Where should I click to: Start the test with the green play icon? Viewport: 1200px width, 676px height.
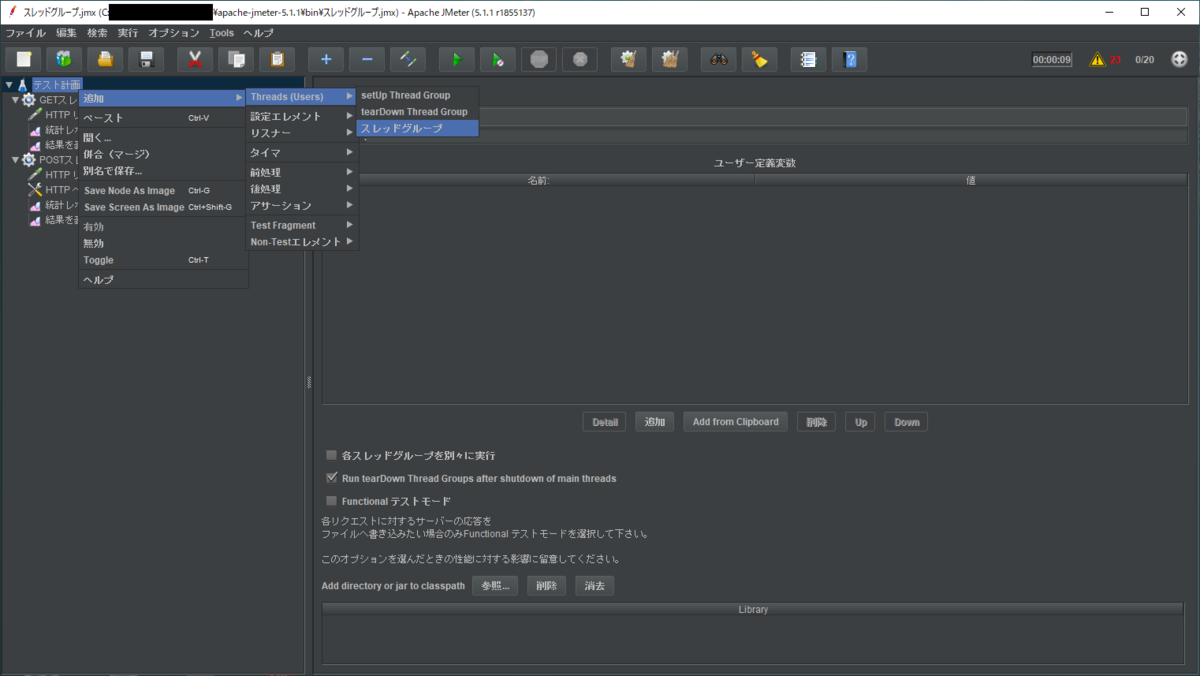point(456,59)
